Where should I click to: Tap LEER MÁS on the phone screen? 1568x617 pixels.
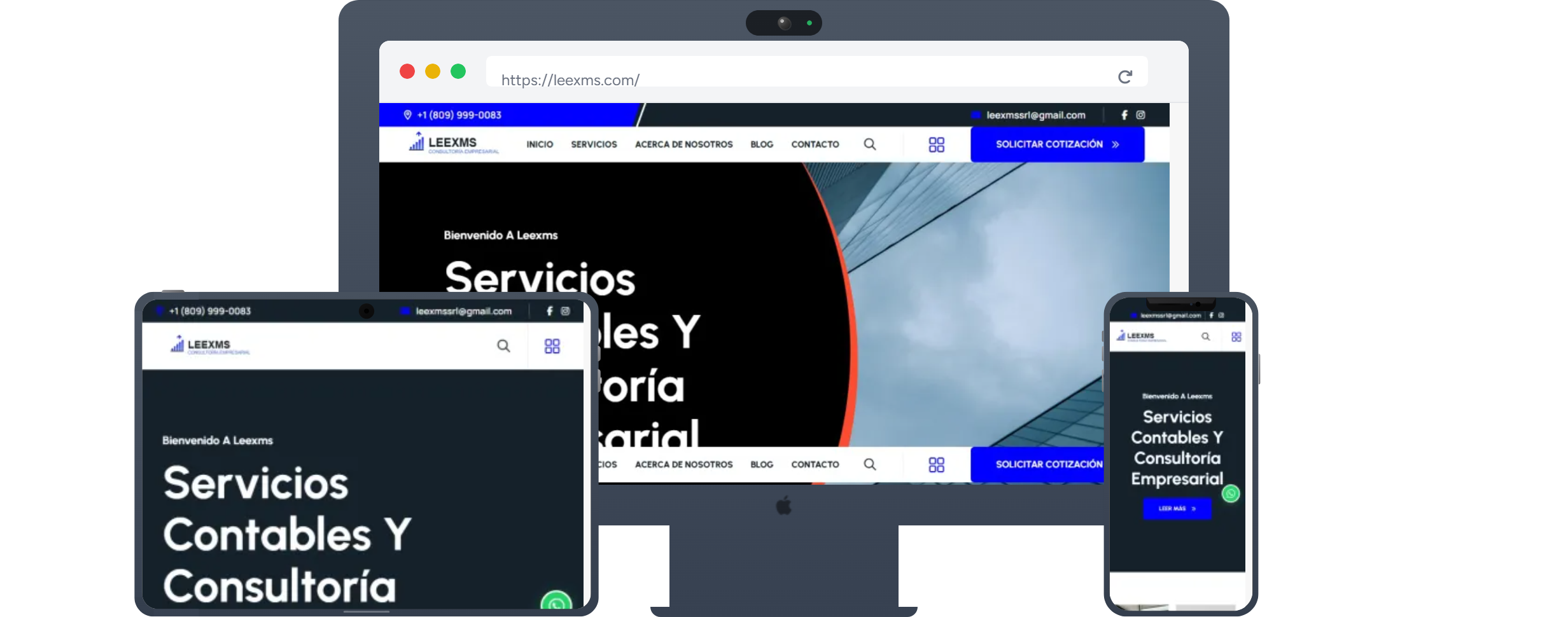tap(1177, 508)
